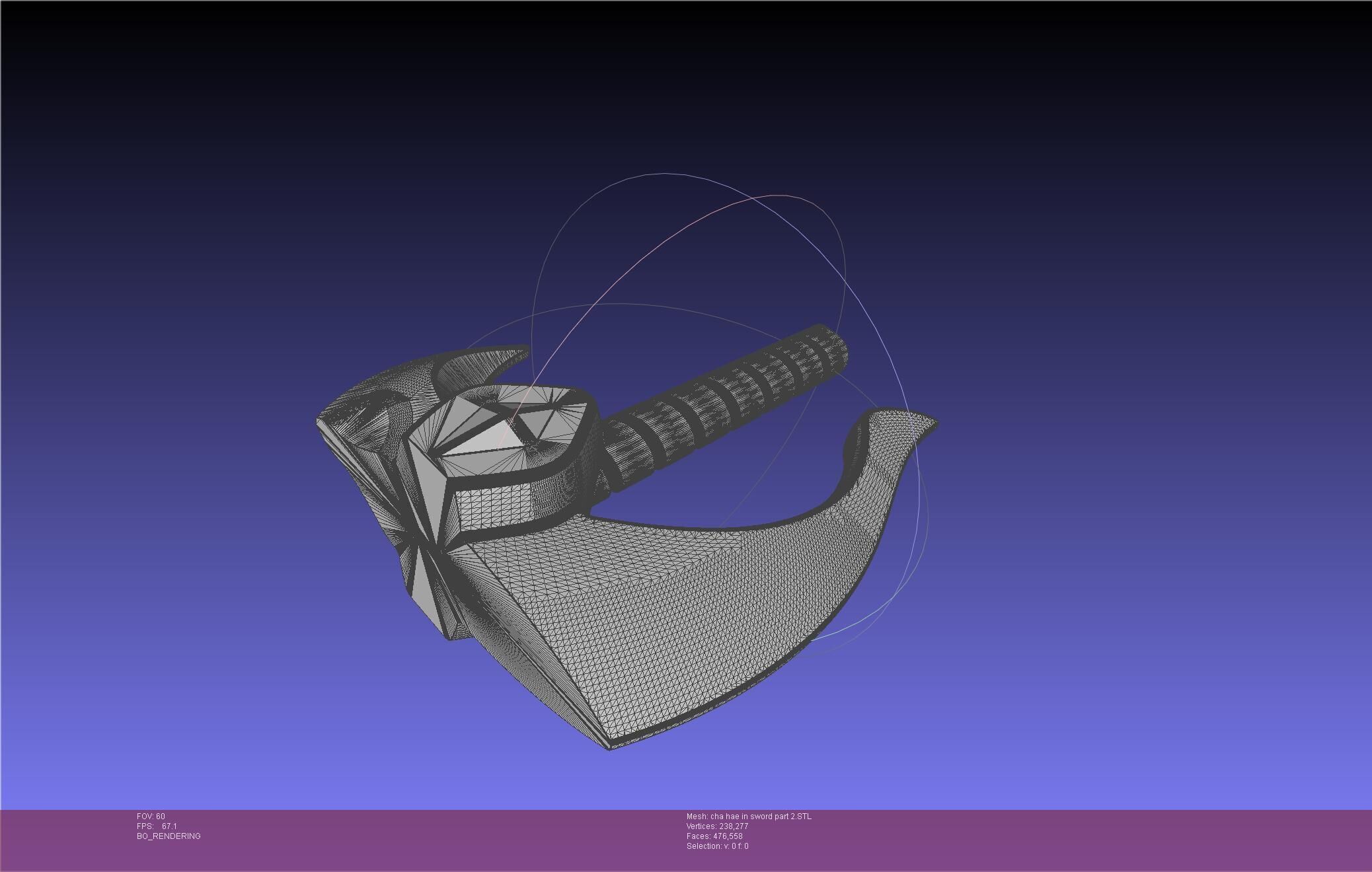Screen dimensions: 1372x872
Task: Click the BO_RENDERING label
Action: [169, 836]
